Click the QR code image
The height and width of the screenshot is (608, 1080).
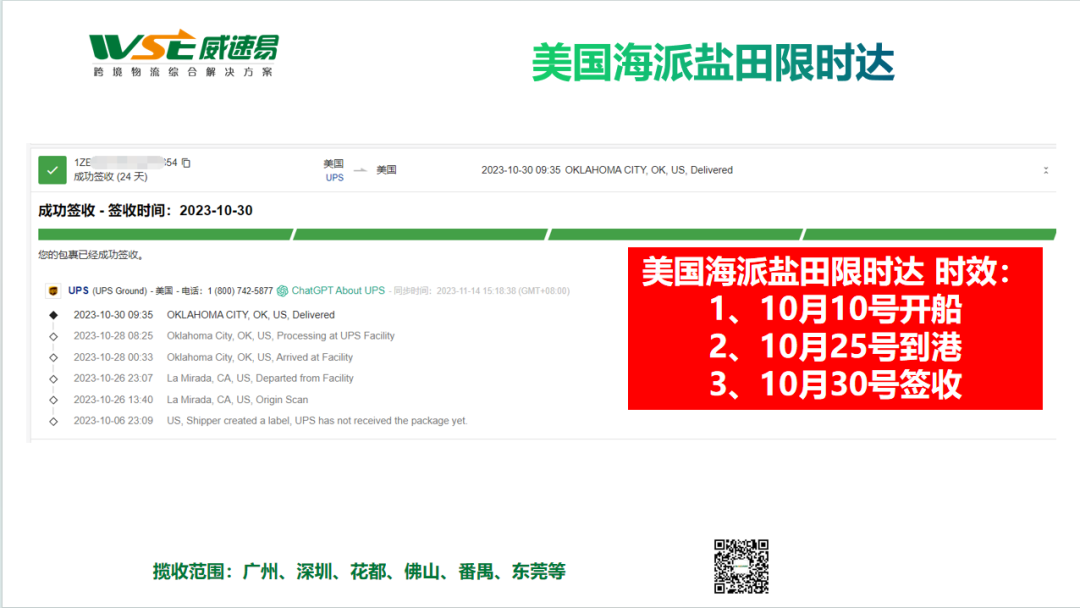coord(741,566)
